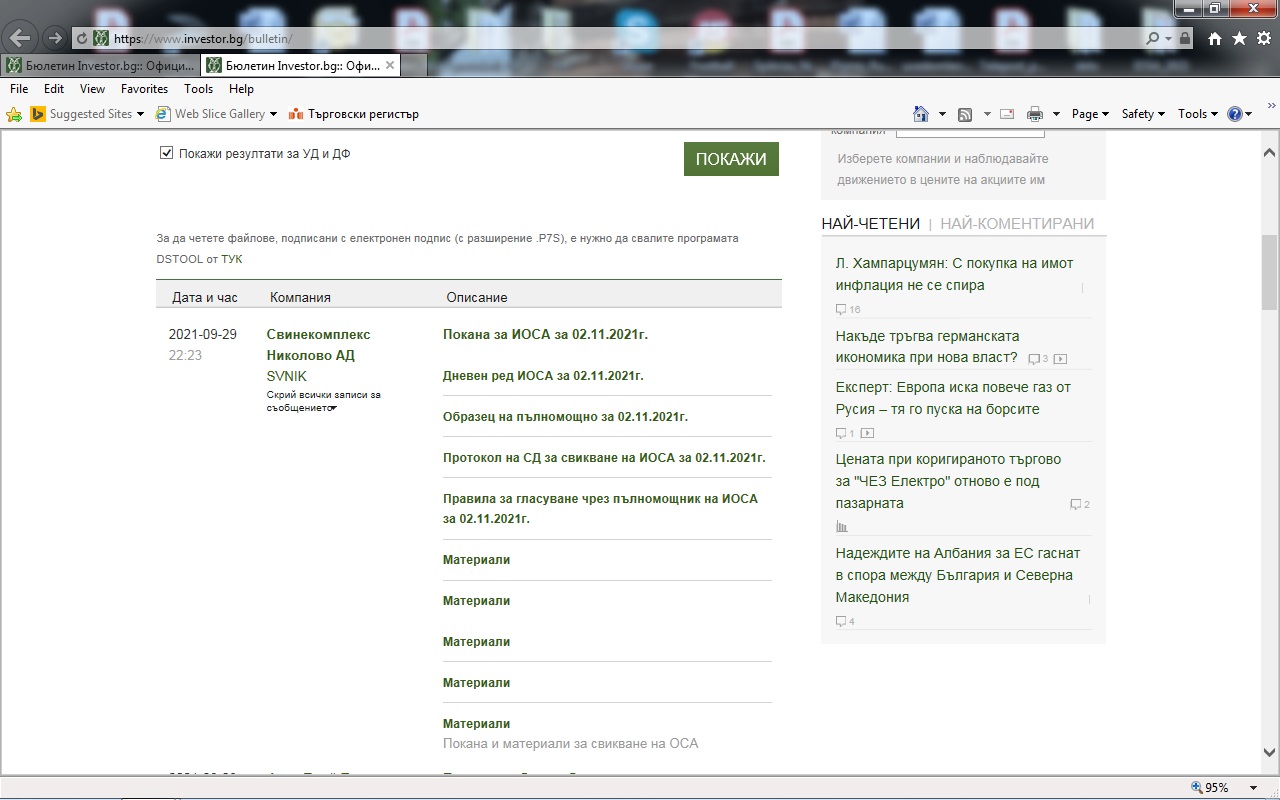Switch to the first Бюлетин Investor.bg tab
Image resolution: width=1280 pixels, height=800 pixels.
click(x=100, y=65)
